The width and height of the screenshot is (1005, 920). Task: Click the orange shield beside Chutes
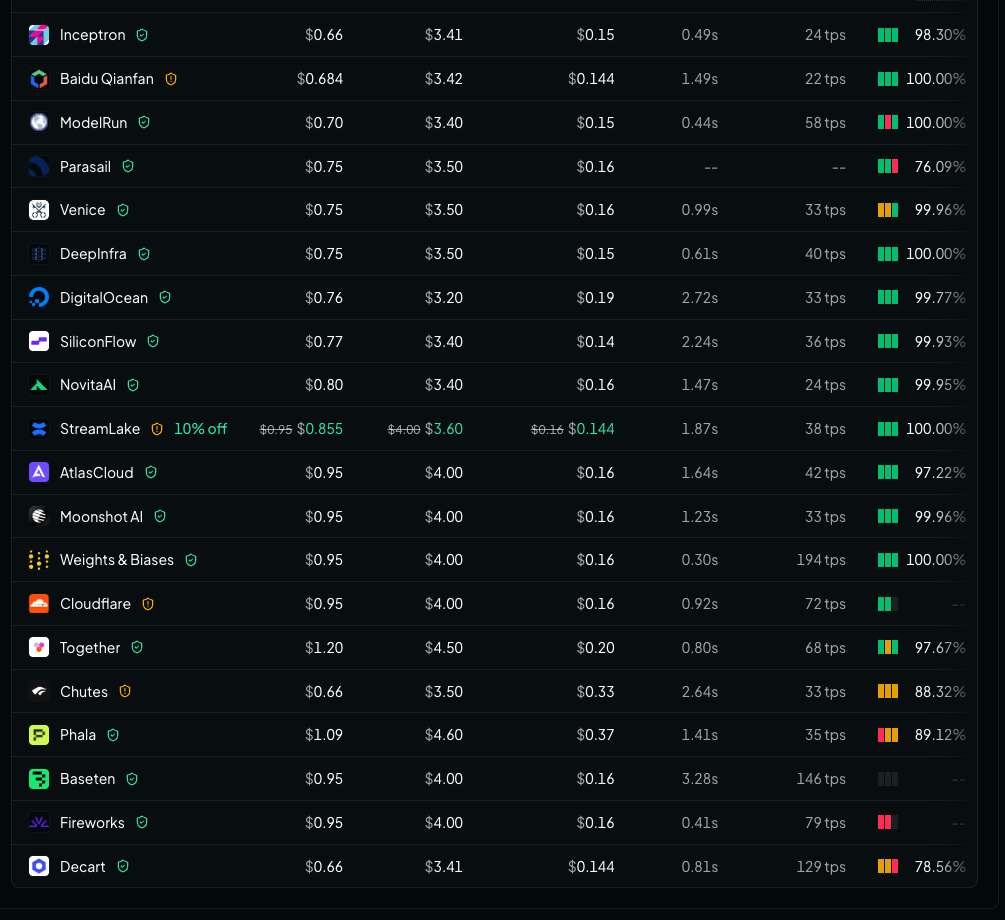[x=125, y=691]
